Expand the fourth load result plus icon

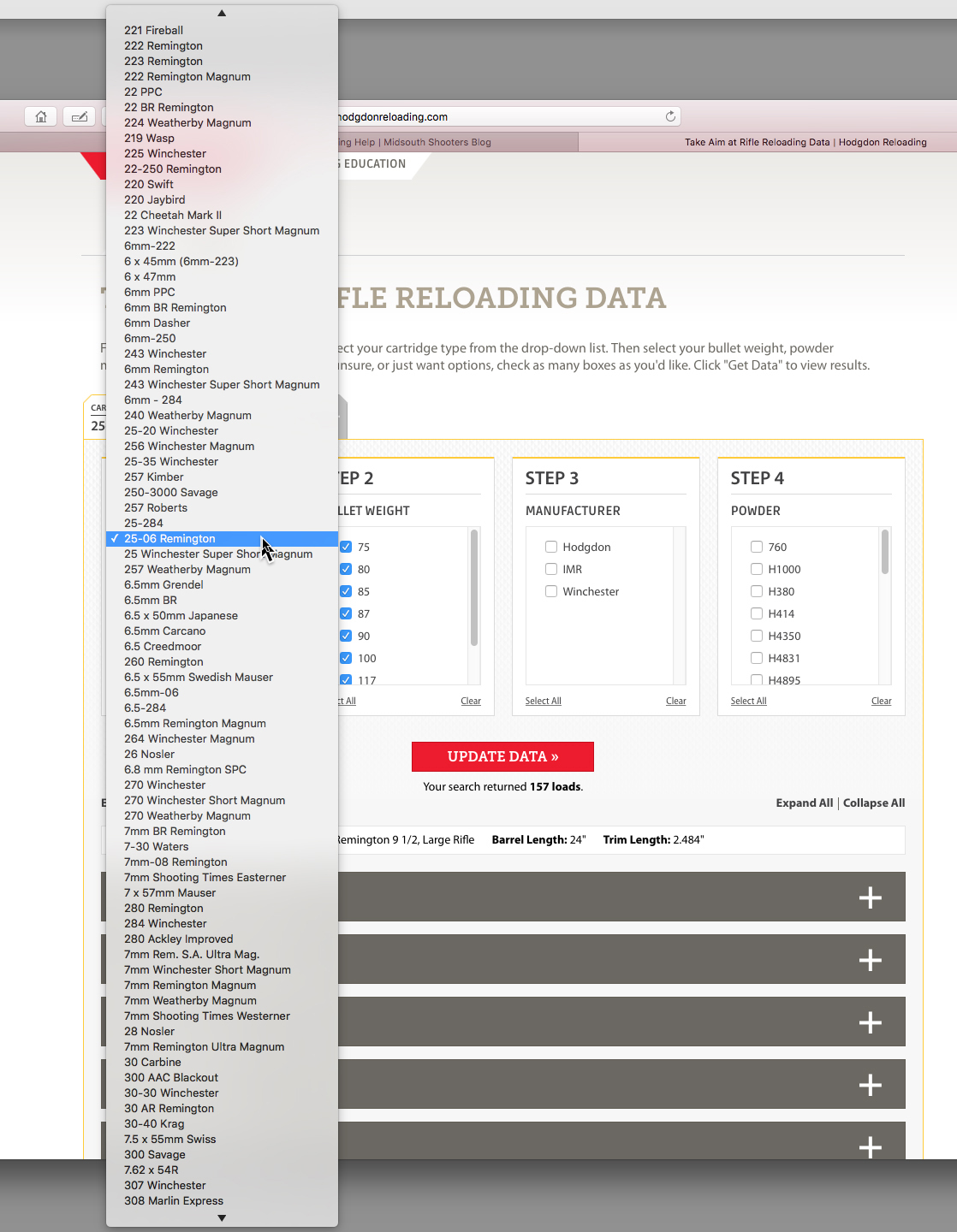coord(871,1085)
